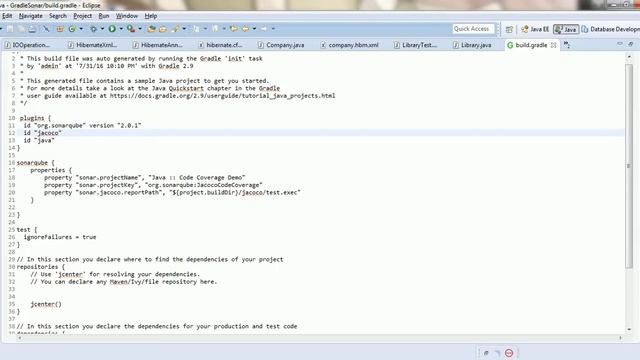
Task: Maximize the editor area
Action: coord(631,44)
